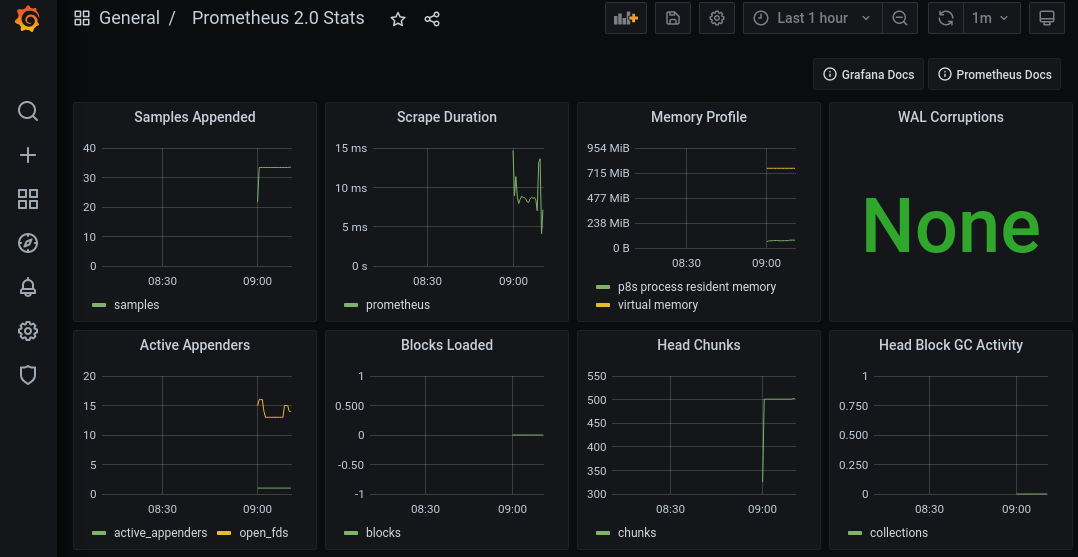Toggle the virtual memory legend series

657,305
